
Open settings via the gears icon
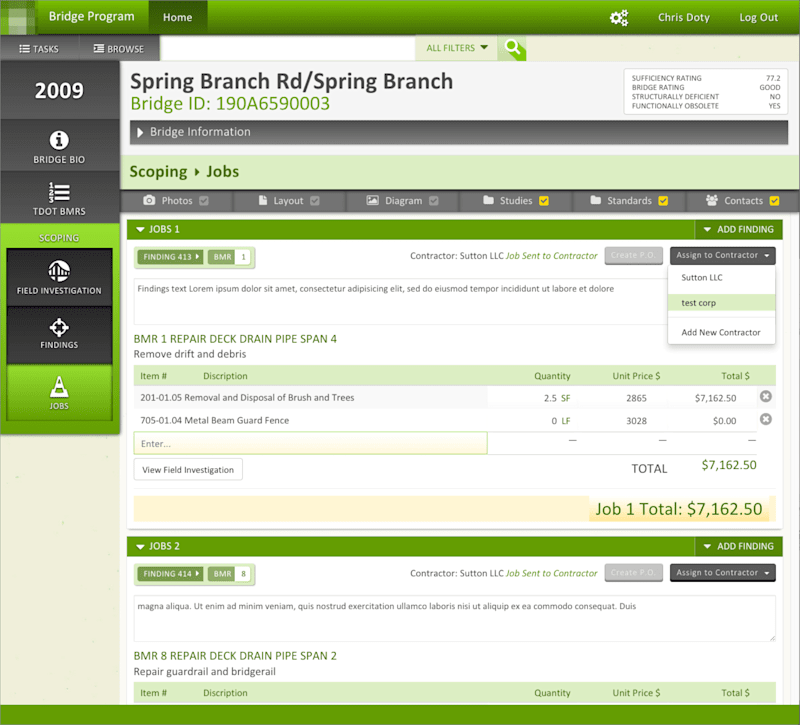click(x=619, y=18)
